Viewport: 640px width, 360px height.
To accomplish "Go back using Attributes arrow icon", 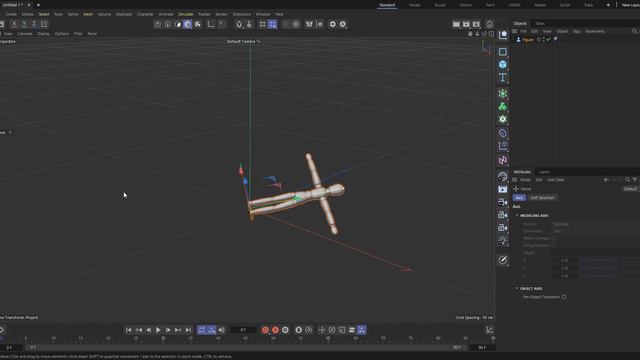I will pos(606,180).
